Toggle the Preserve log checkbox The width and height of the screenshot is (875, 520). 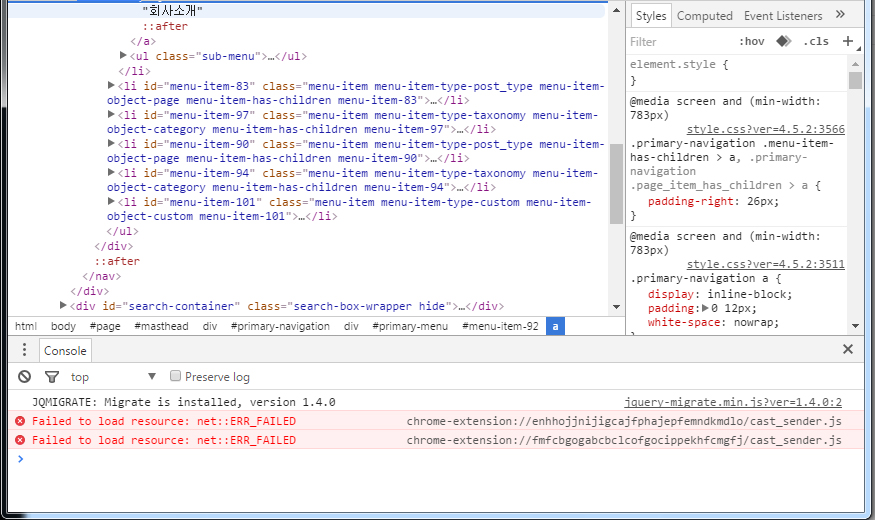(175, 375)
